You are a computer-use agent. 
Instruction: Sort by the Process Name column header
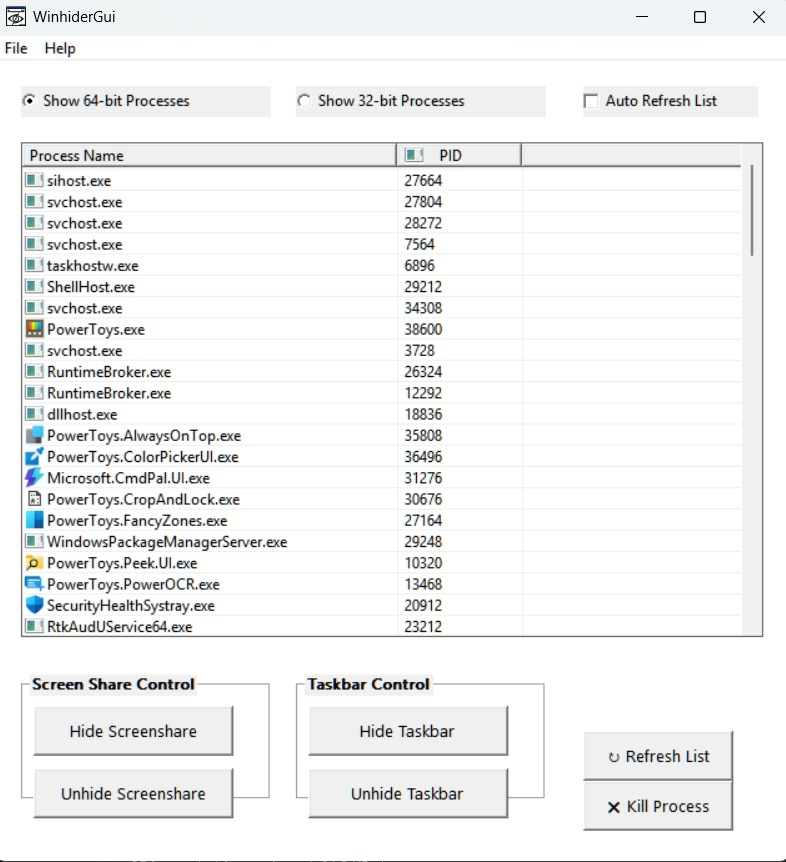coord(209,156)
